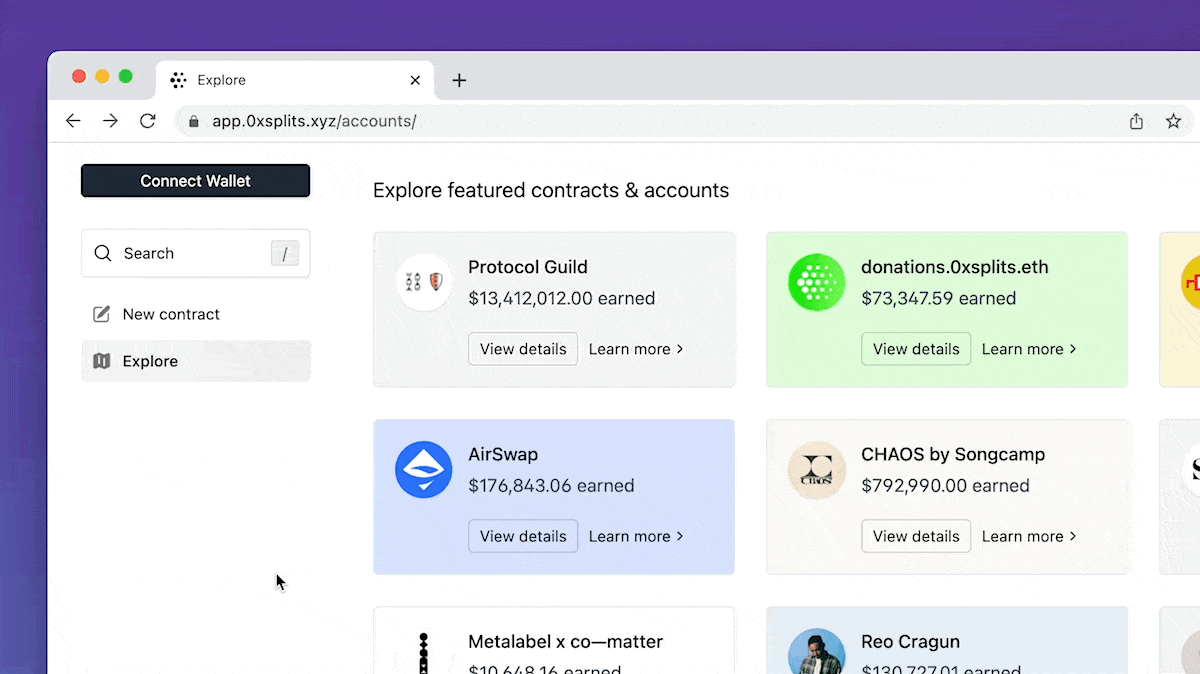Click Learn more on AirSwap card
The image size is (1200, 674).
[x=636, y=536]
